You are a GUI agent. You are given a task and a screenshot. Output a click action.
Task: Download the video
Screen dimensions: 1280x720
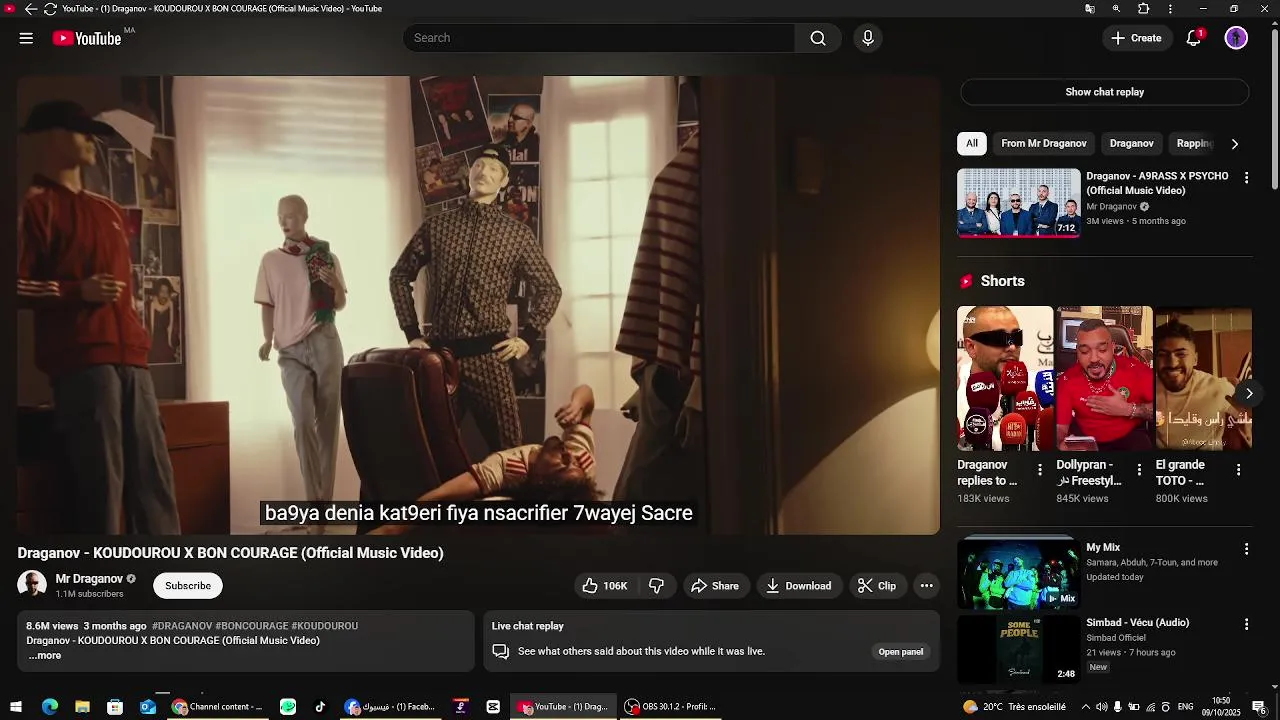[x=799, y=586]
